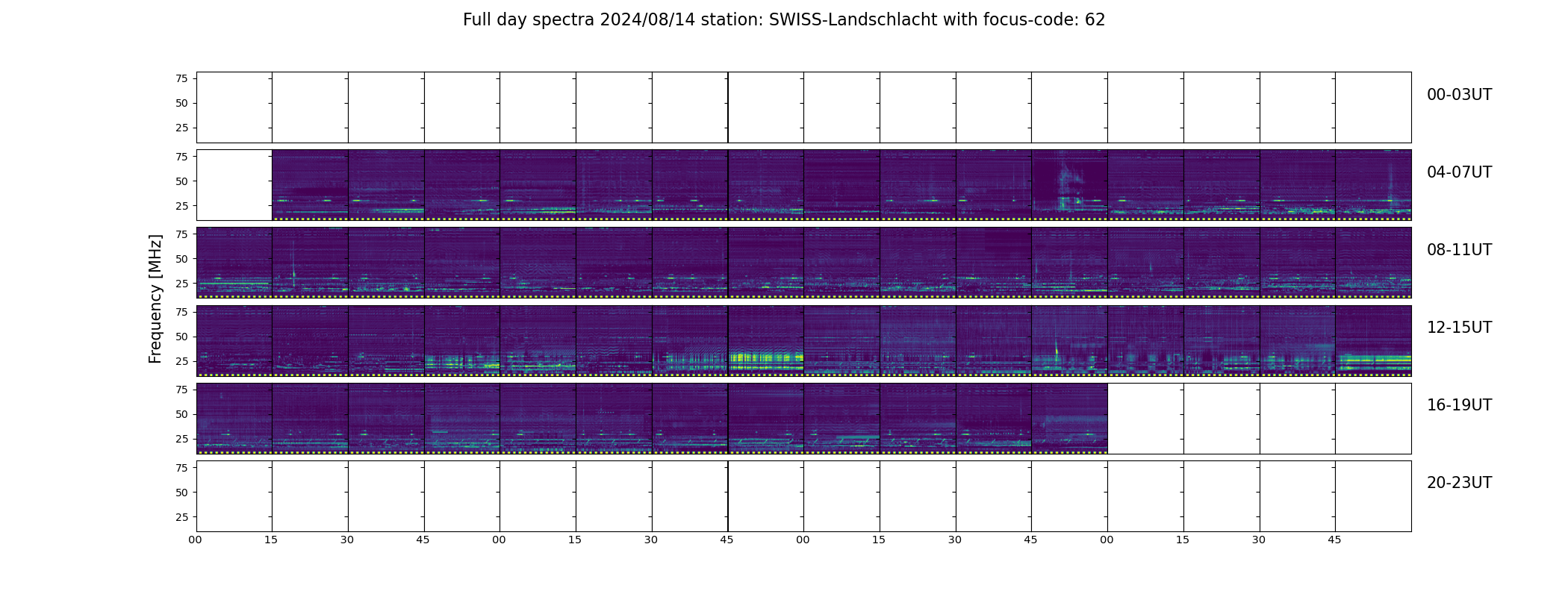Click the rightmost '45' time axis tick label
This screenshot has height=597, width=1568.
tap(1334, 540)
